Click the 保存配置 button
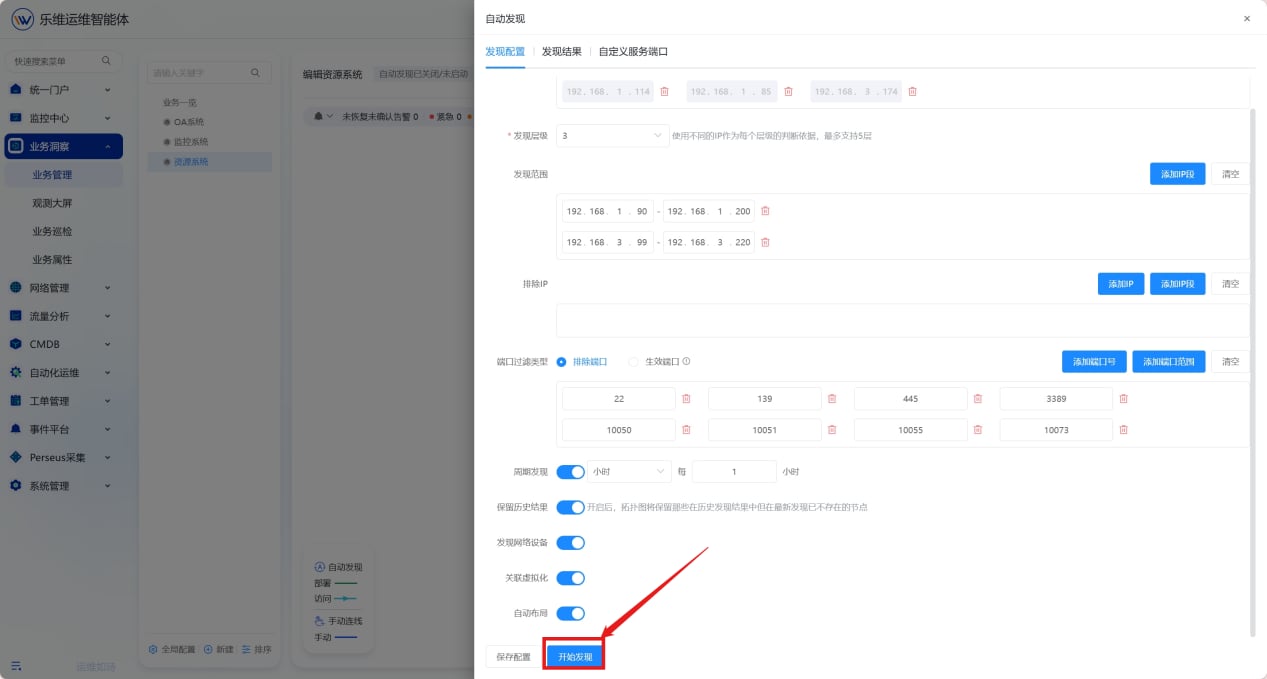Screen dimensions: 1267x679 tap(513, 657)
